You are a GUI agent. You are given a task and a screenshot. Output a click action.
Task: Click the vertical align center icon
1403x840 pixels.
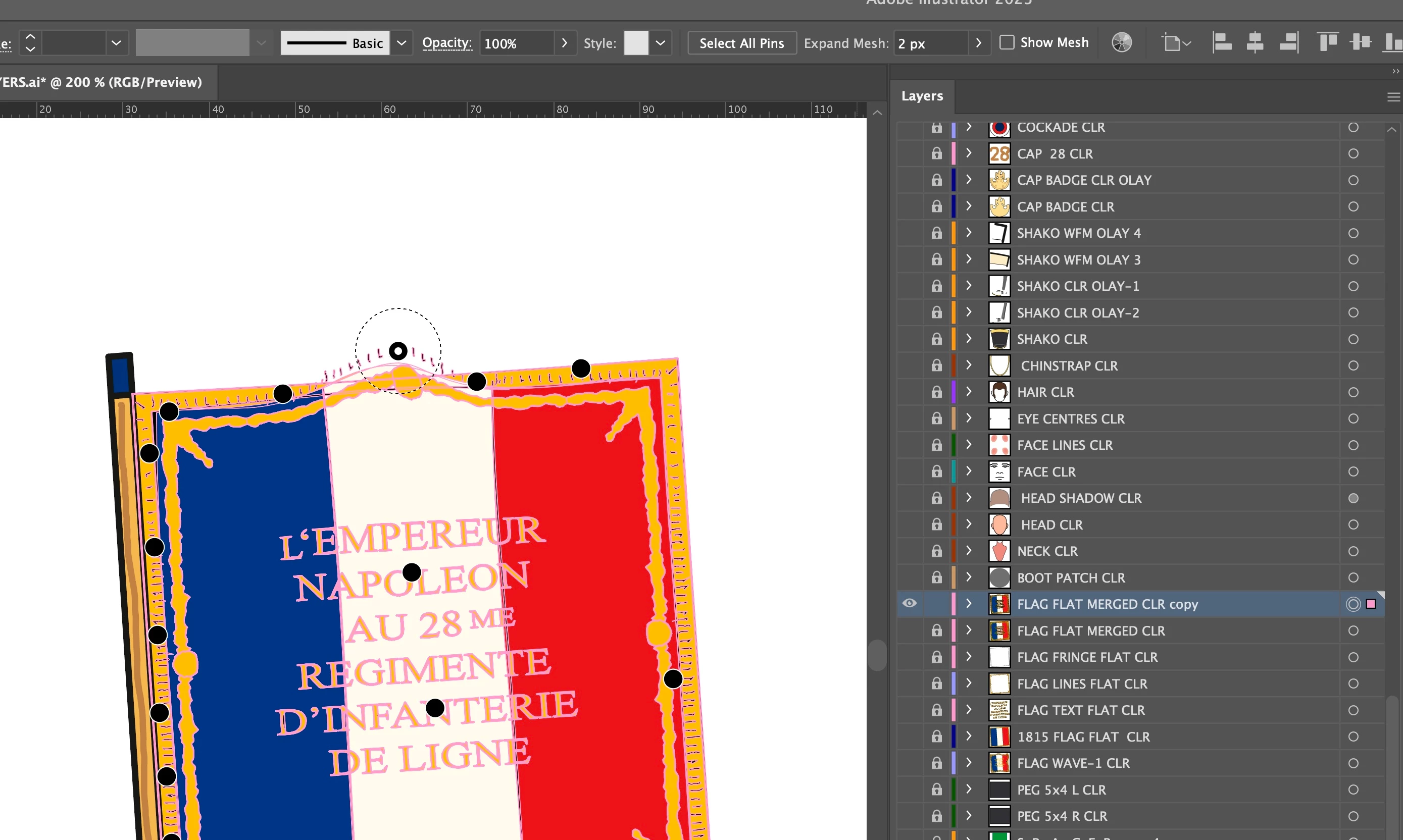[x=1360, y=42]
